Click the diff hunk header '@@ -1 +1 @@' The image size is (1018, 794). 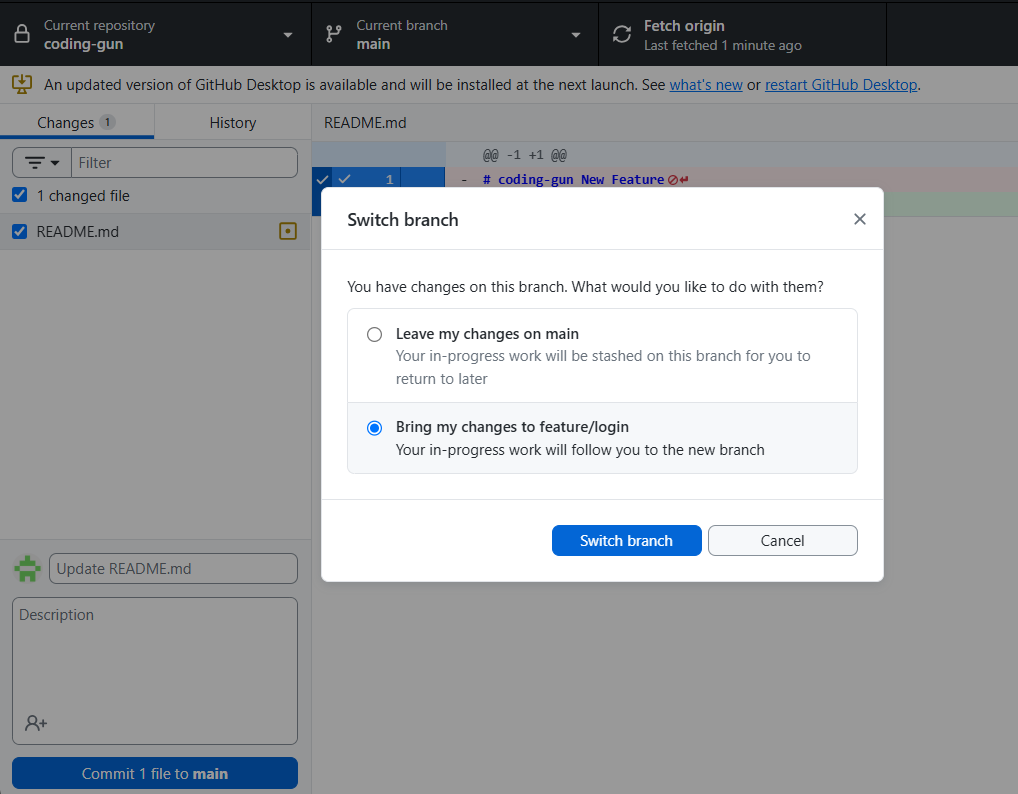click(x=525, y=155)
